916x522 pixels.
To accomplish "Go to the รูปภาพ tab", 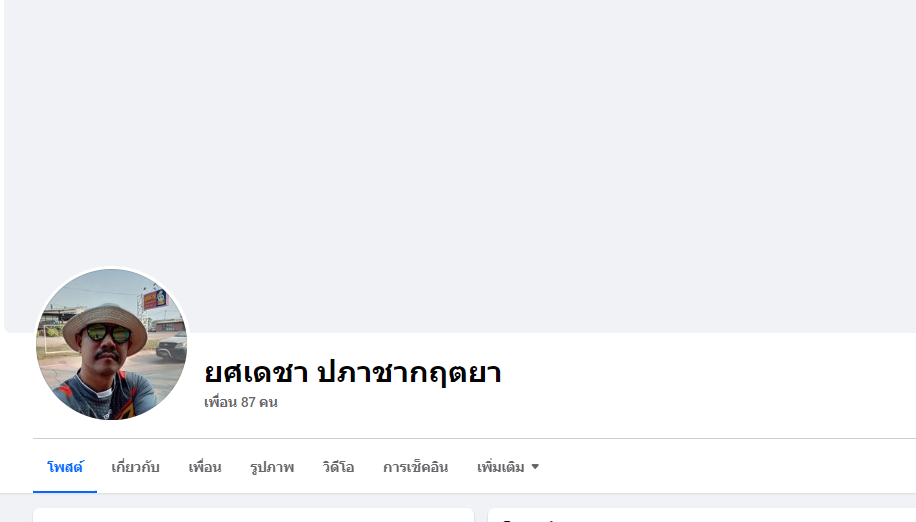I will click(x=272, y=467).
